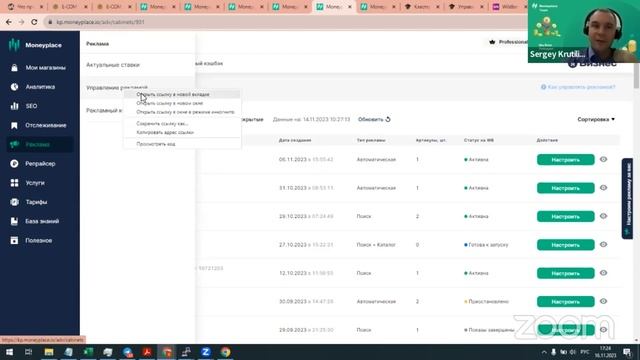The width and height of the screenshot is (640, 360).
Task: Click Настроить for the 30.09.2023 campaign
Action: (565, 302)
